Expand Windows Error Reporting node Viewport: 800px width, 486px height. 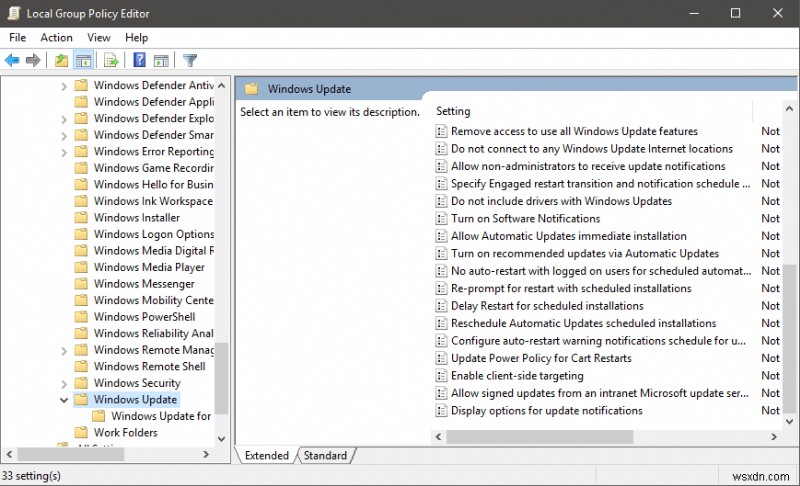point(64,152)
